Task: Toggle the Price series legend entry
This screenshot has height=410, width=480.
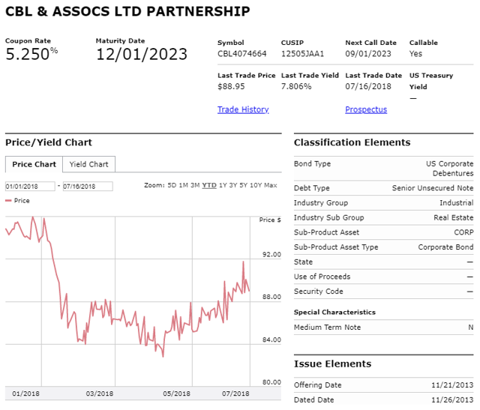Action: [x=18, y=201]
